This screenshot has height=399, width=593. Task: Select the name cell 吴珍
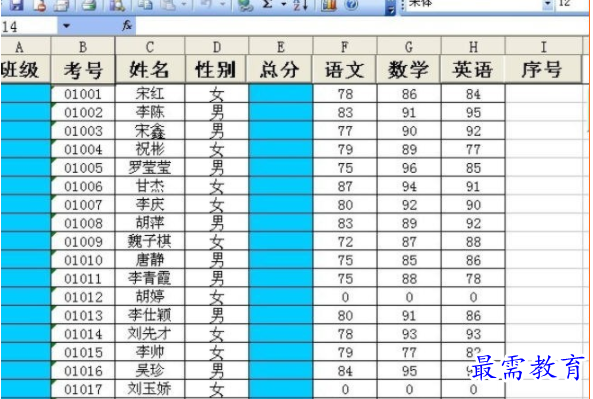[x=150, y=371]
